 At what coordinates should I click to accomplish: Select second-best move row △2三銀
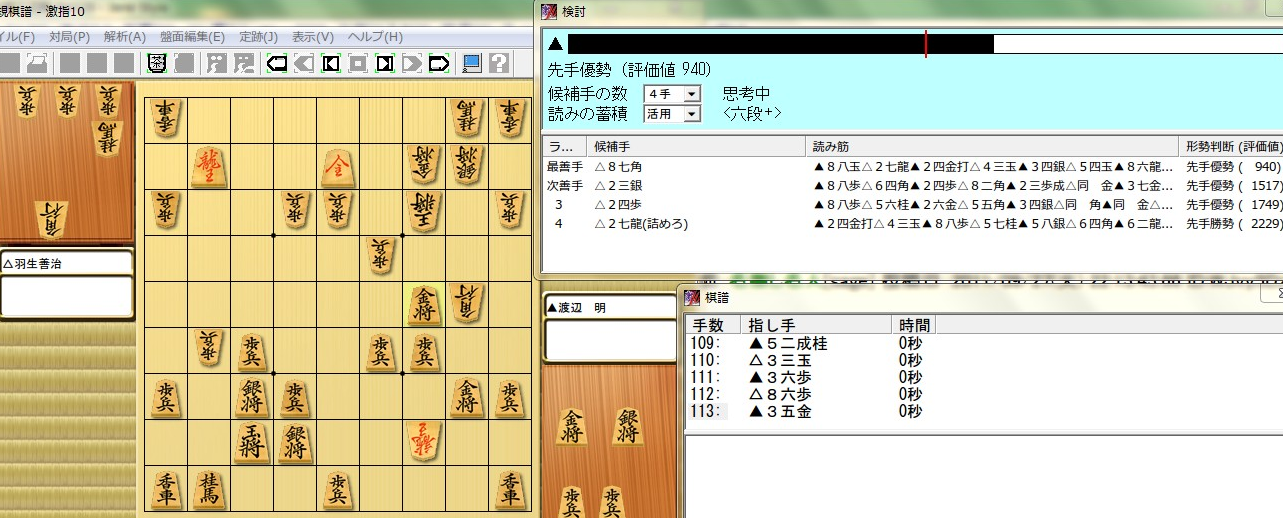[912, 185]
